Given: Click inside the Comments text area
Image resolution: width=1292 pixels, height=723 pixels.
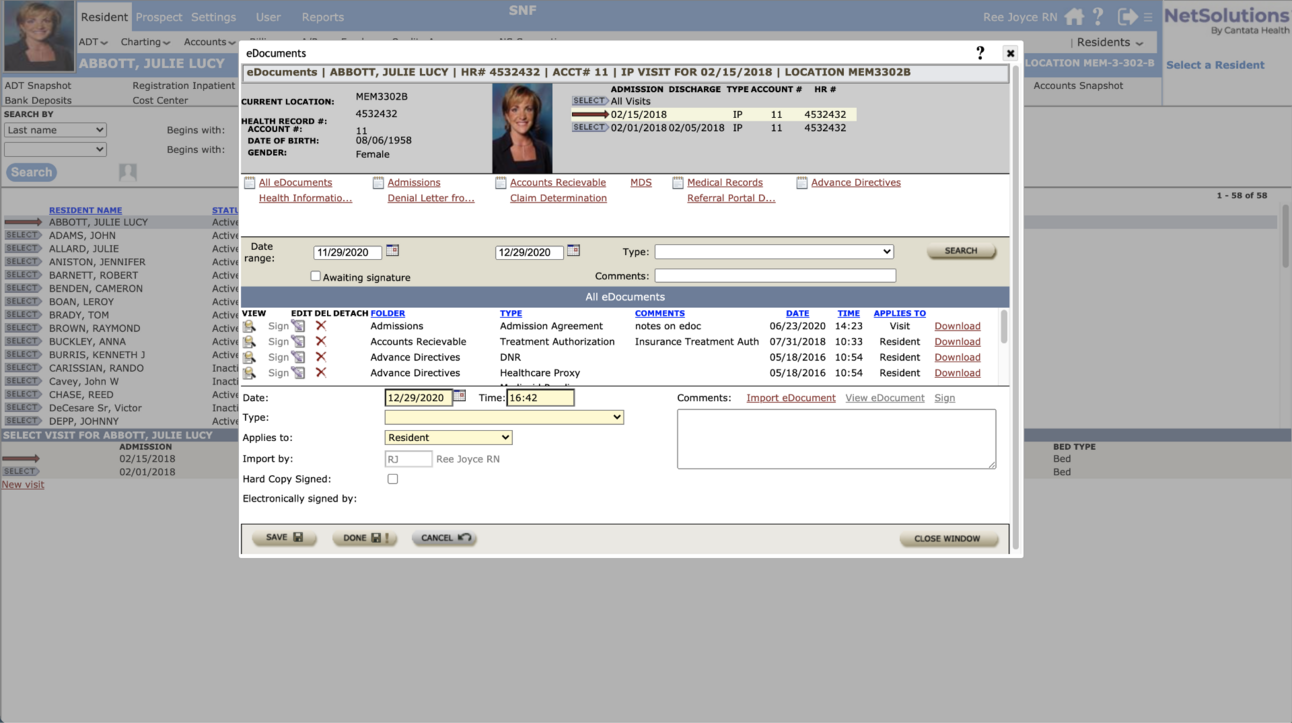Looking at the screenshot, I should click(x=836, y=439).
